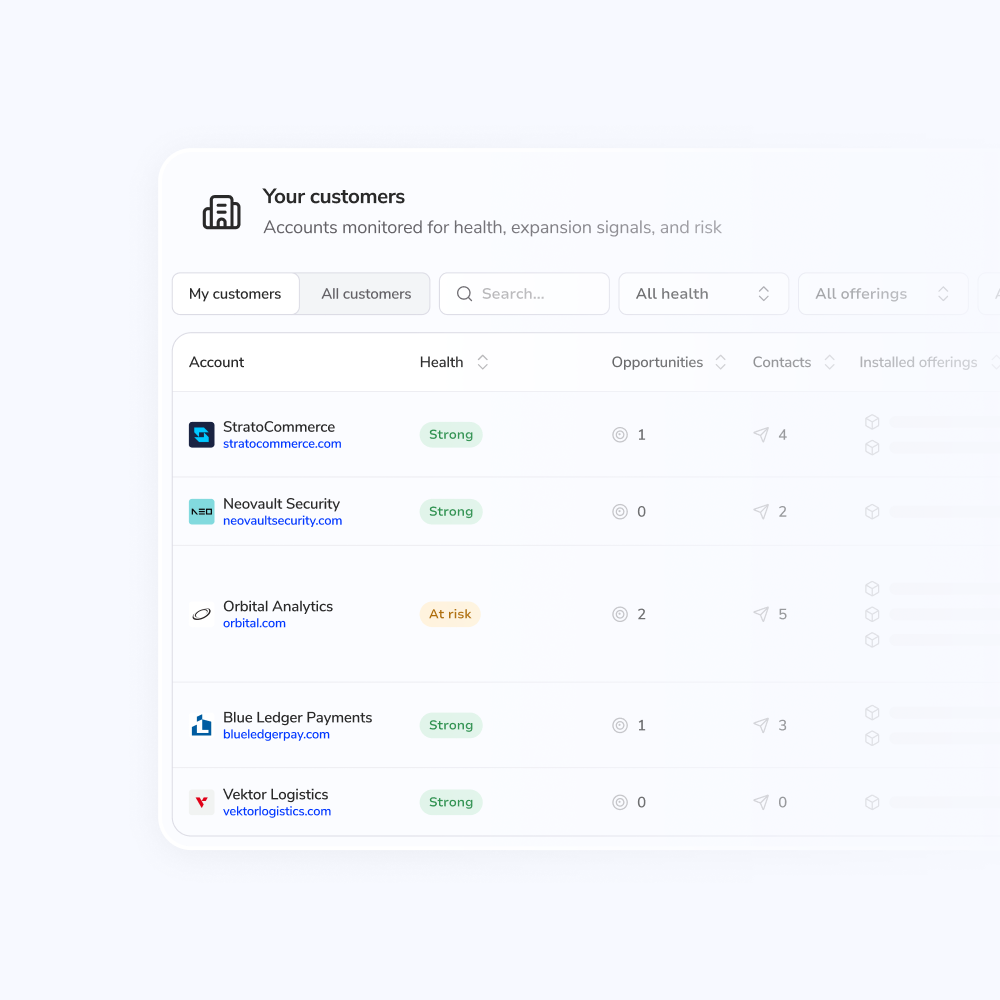Open the All offerings filter dropdown
This screenshot has width=1000, height=1000.
[883, 293]
